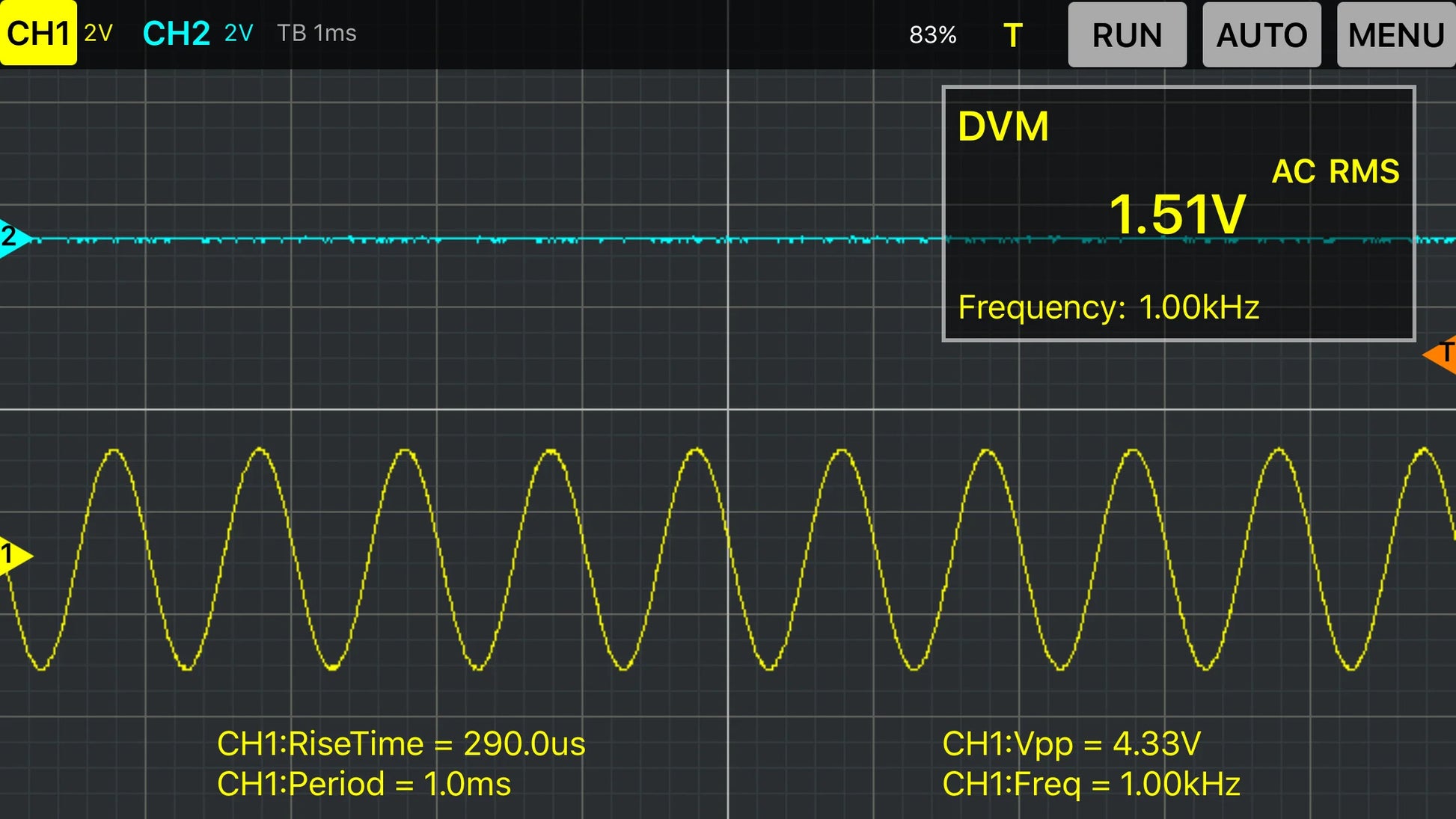Tap the DVM Frequency 1.00kHz readout
Image resolution: width=1456 pixels, height=819 pixels.
pos(1108,307)
